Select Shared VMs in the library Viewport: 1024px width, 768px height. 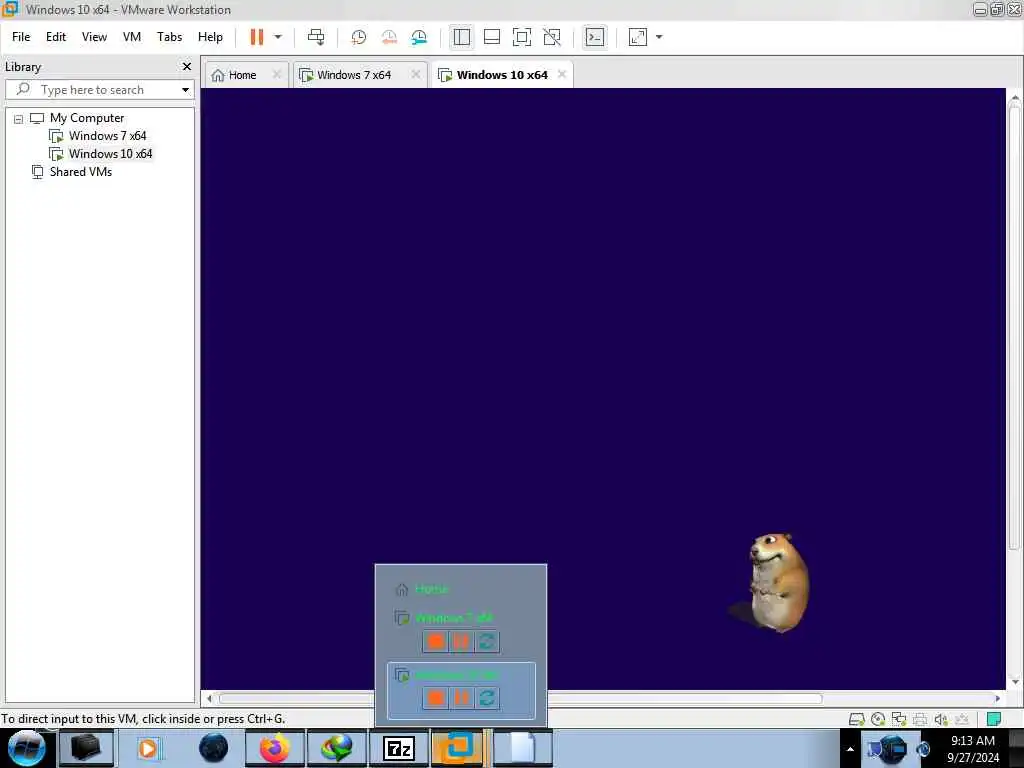click(81, 172)
